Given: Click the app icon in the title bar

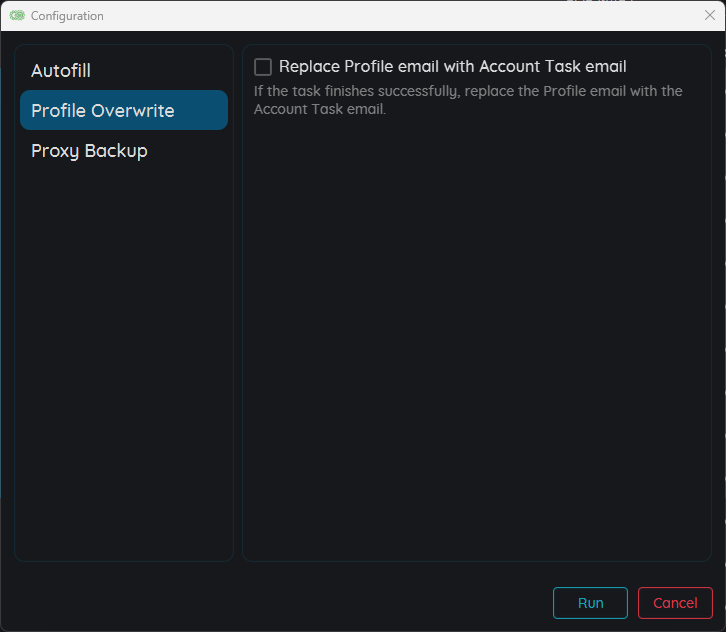Looking at the screenshot, I should [17, 15].
